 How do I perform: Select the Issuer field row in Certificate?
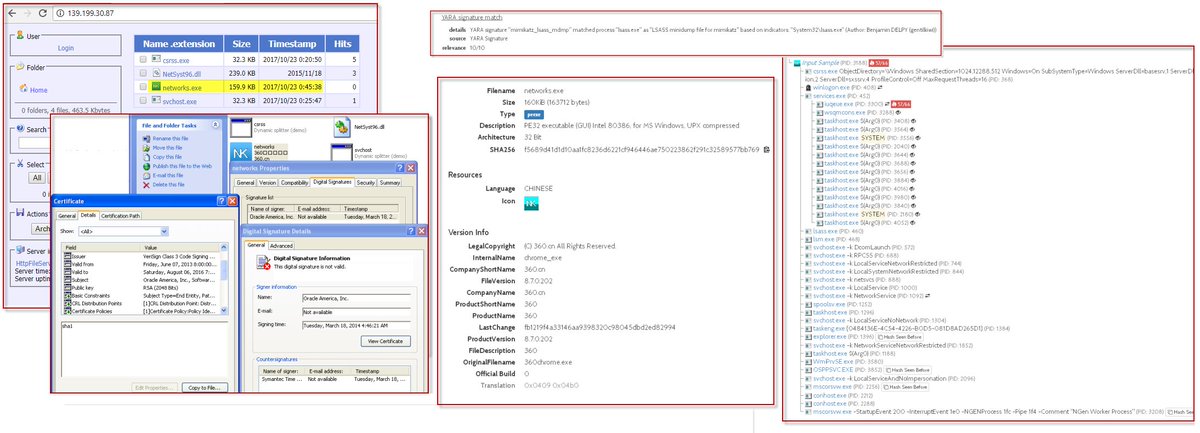140,256
